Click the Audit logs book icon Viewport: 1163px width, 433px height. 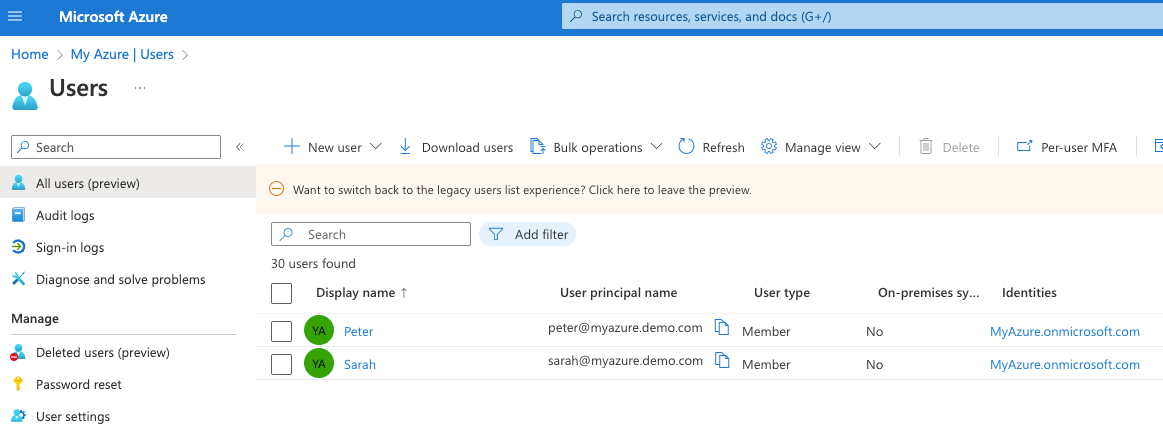pyautogui.click(x=19, y=215)
